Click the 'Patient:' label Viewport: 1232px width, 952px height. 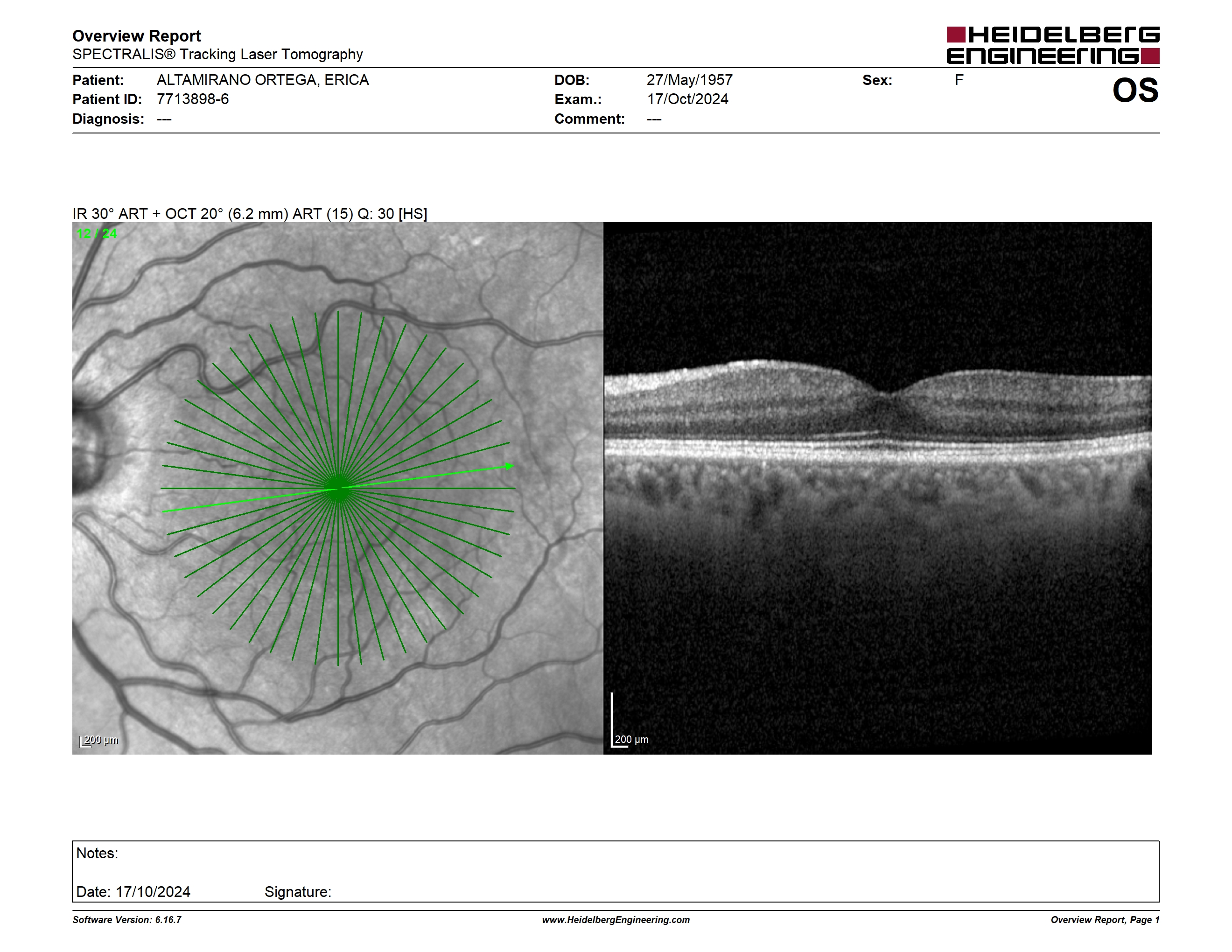click(98, 80)
